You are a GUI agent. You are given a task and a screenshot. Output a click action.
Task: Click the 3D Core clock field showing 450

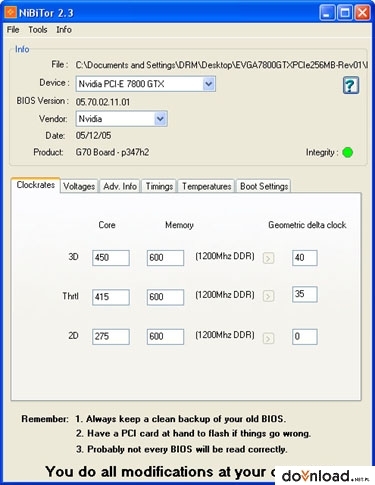111,258
